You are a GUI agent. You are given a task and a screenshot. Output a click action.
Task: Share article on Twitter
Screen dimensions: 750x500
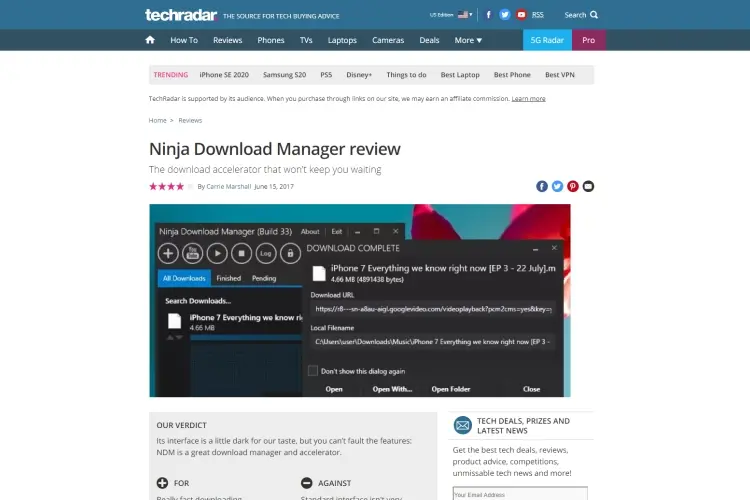(x=557, y=186)
